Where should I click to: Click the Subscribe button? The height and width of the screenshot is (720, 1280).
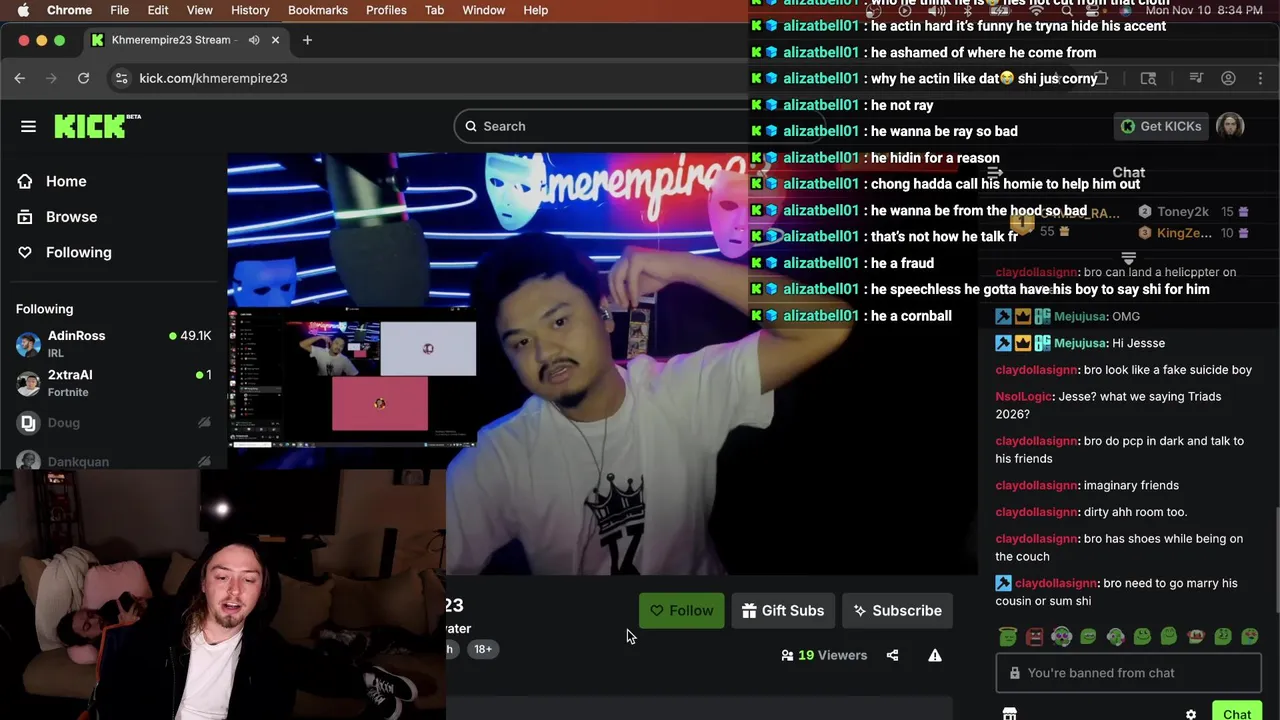click(897, 610)
